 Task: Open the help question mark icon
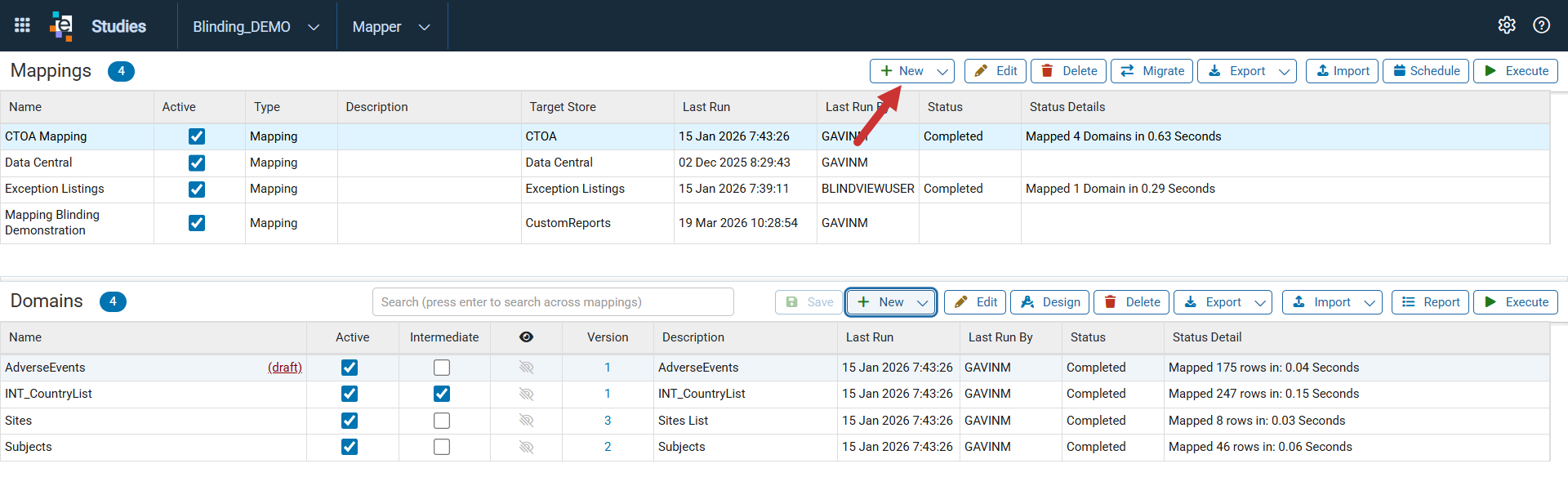(1541, 25)
